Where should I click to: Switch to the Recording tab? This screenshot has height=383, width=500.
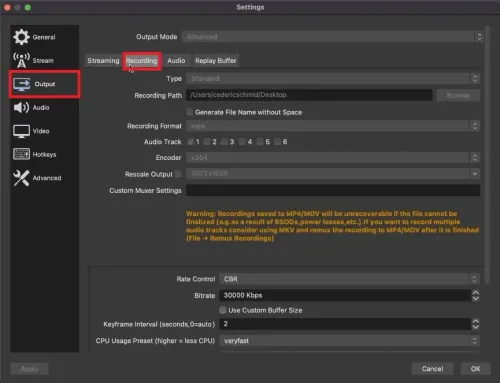pos(142,61)
